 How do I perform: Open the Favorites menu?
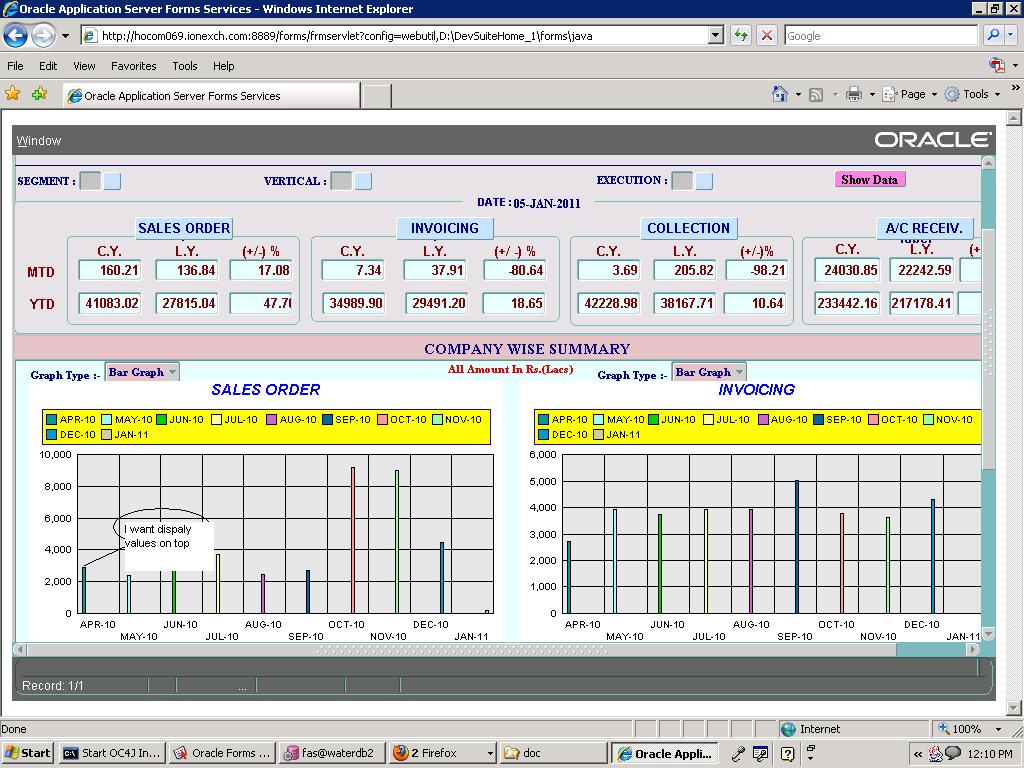point(134,66)
